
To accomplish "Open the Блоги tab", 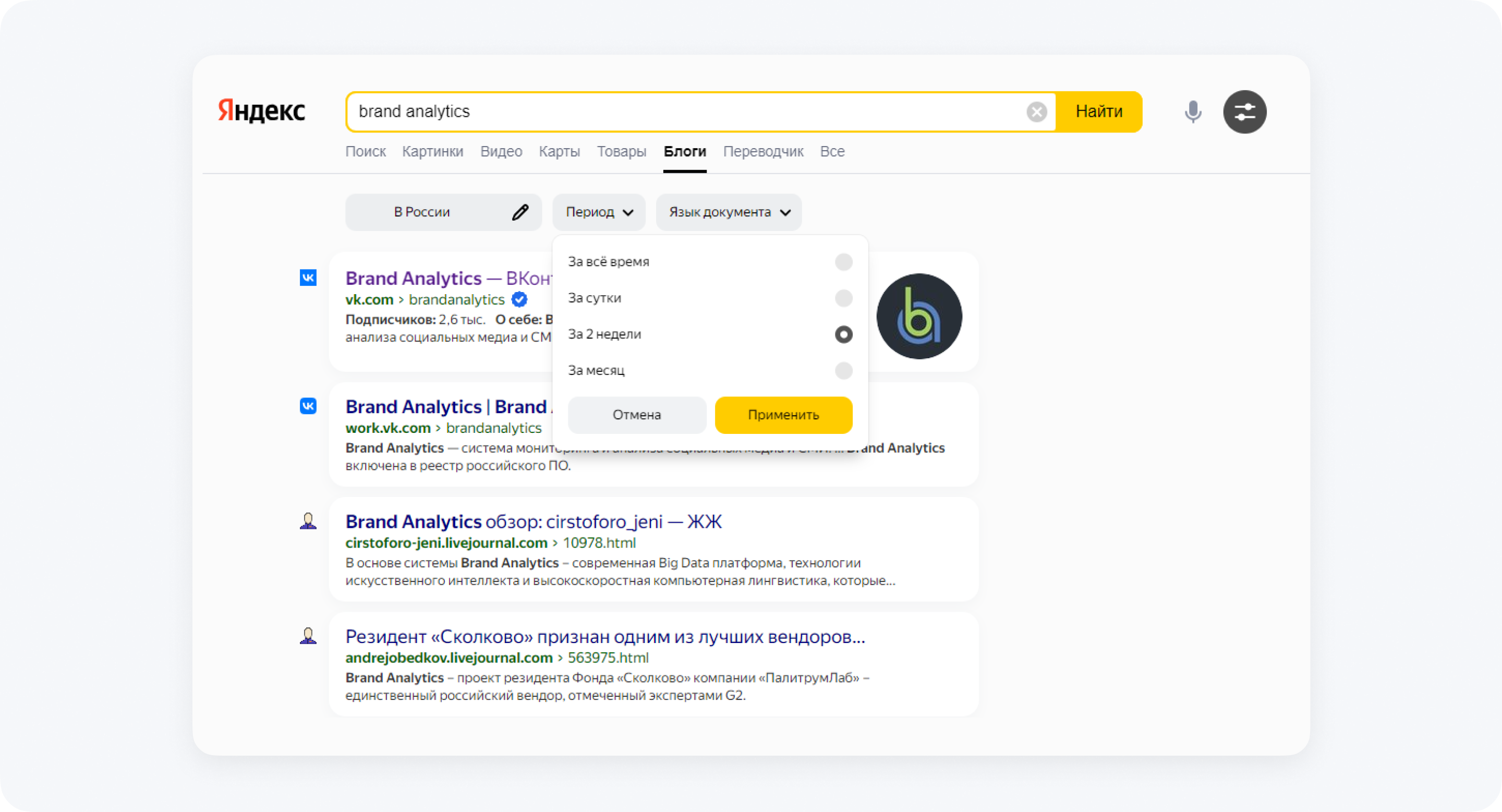I will pos(685,152).
